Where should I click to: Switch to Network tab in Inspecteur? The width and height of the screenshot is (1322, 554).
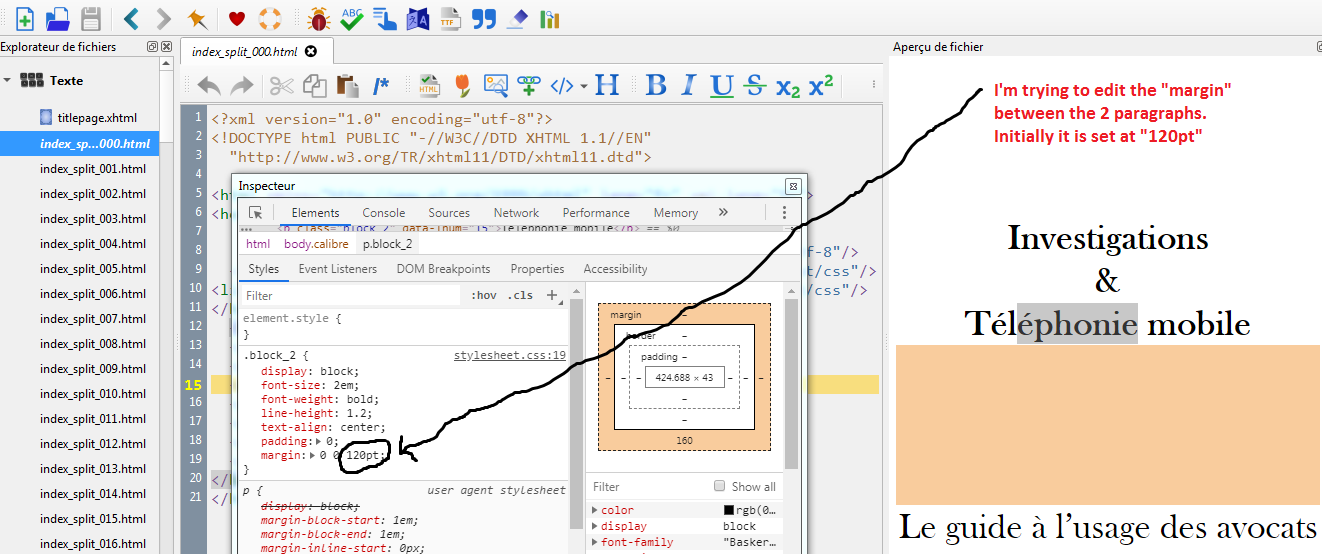coord(516,213)
